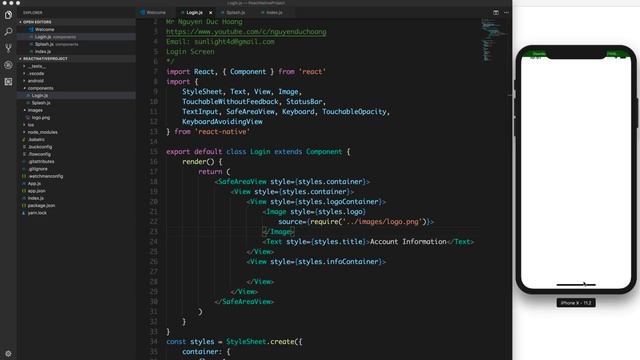
Task: Select Splash.js under components folder
Action: 41,103
